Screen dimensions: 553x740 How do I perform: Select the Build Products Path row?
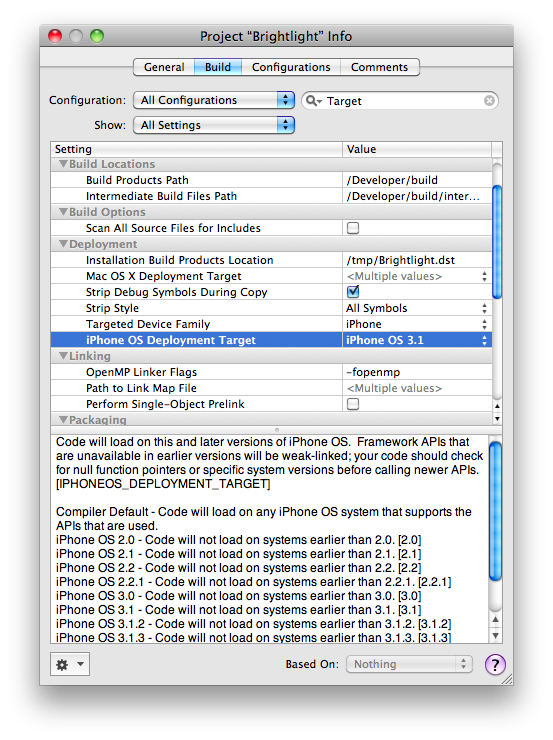point(271,180)
